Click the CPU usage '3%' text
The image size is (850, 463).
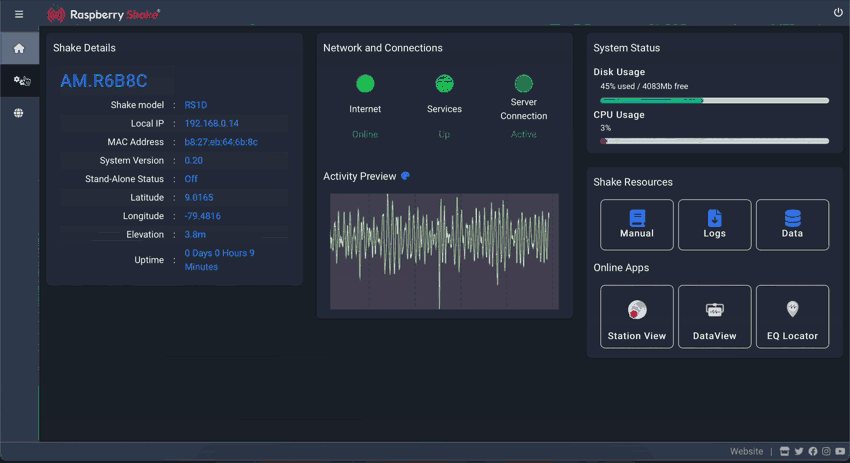point(606,128)
